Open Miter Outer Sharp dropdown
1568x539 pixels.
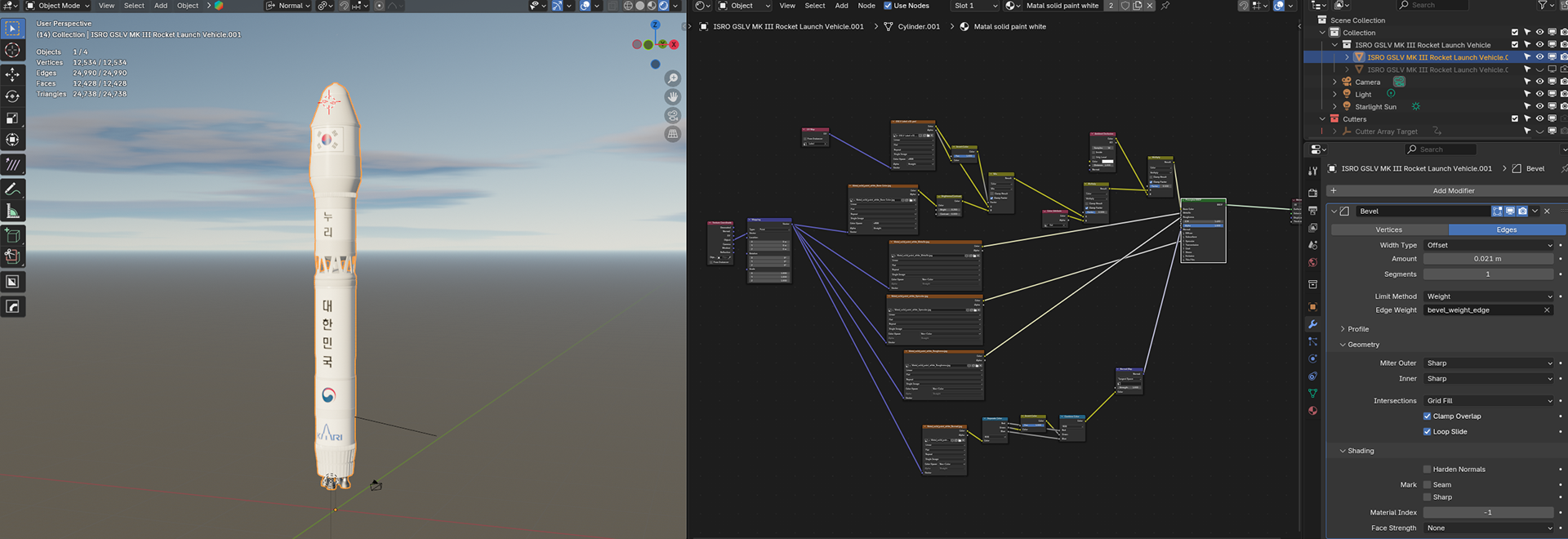click(1489, 363)
